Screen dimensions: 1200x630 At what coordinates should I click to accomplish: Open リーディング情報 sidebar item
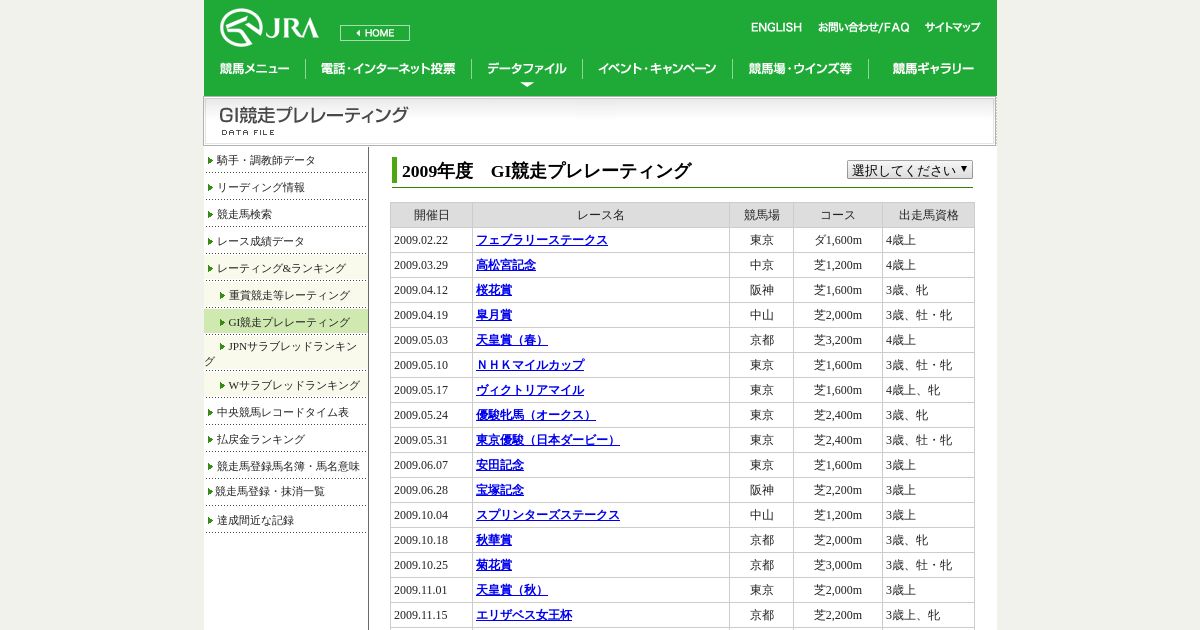tap(261, 187)
